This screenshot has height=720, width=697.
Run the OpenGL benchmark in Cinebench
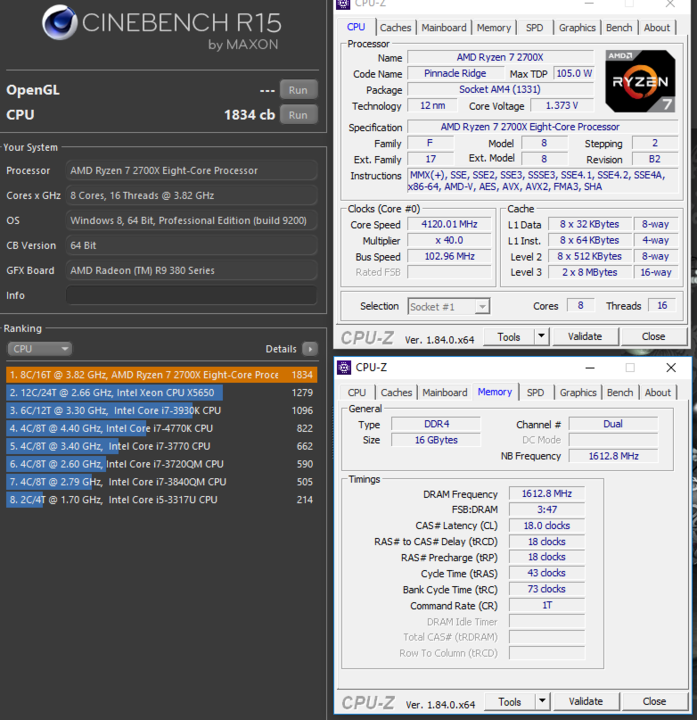(x=298, y=90)
